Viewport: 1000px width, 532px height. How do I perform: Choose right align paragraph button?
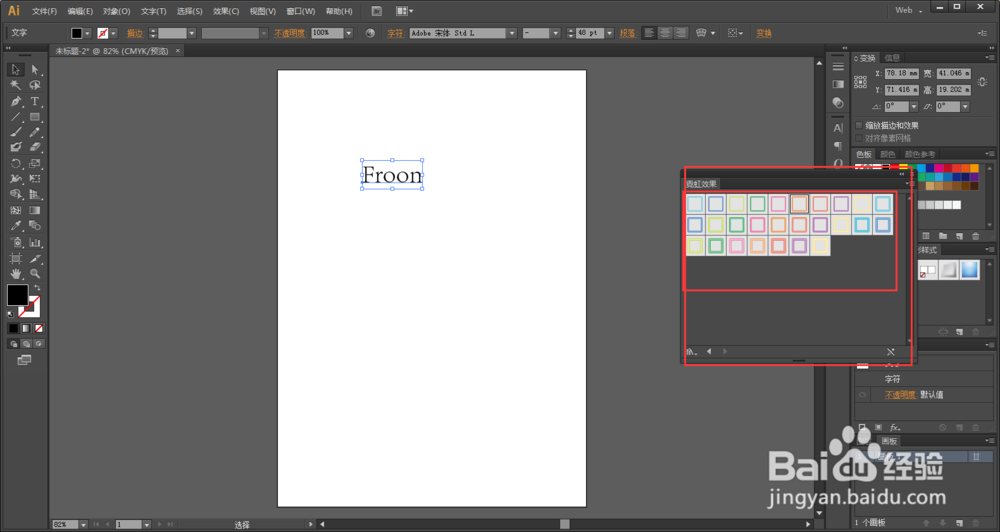pyautogui.click(x=681, y=33)
